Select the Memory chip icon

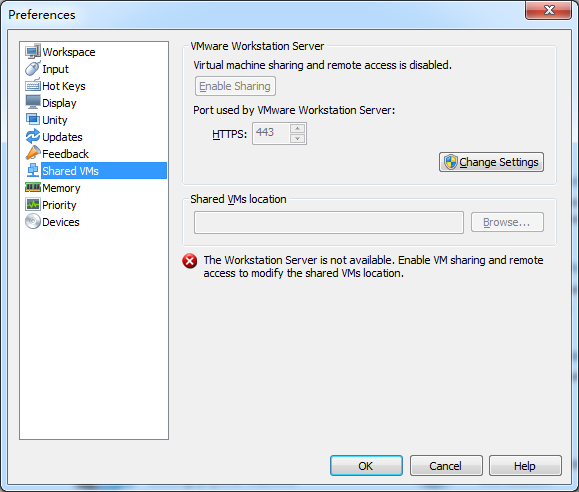pos(33,188)
